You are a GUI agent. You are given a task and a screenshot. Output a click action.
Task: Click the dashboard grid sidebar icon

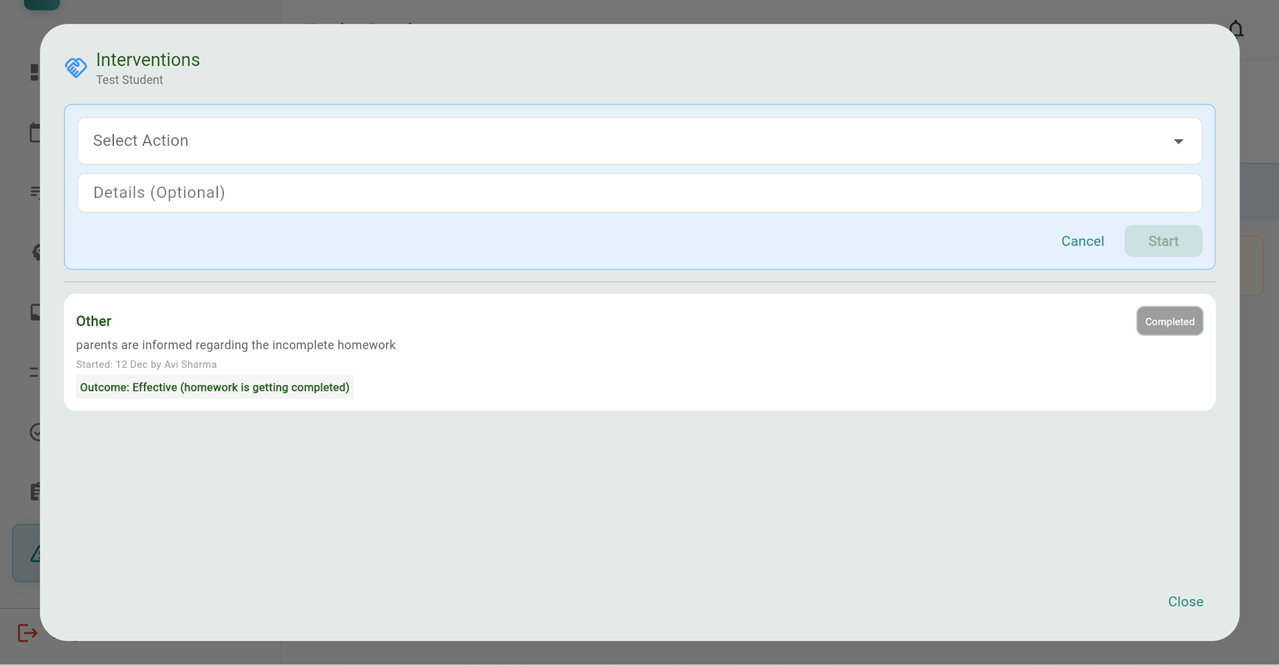click(x=35, y=72)
